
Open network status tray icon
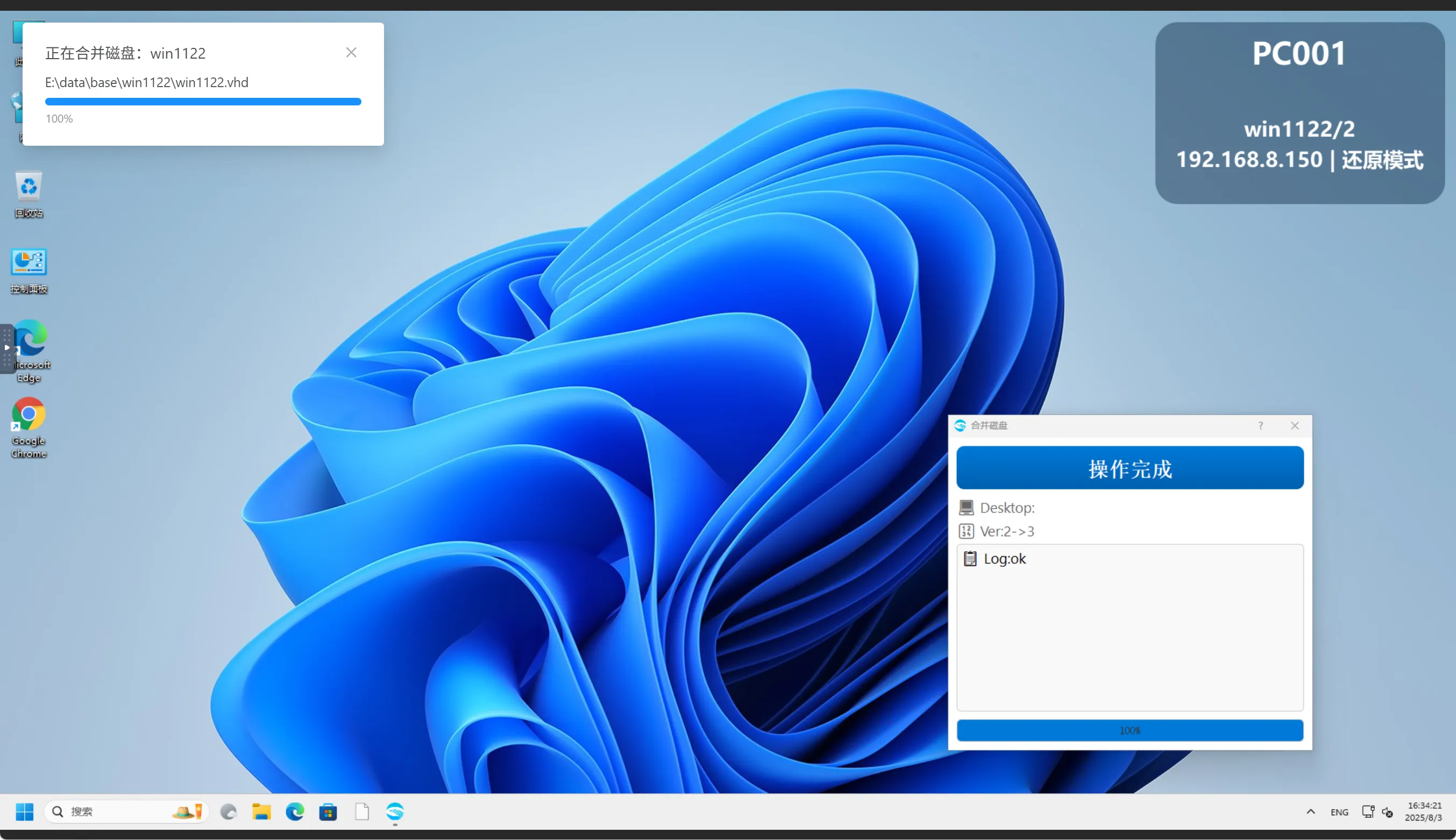pyautogui.click(x=1368, y=811)
